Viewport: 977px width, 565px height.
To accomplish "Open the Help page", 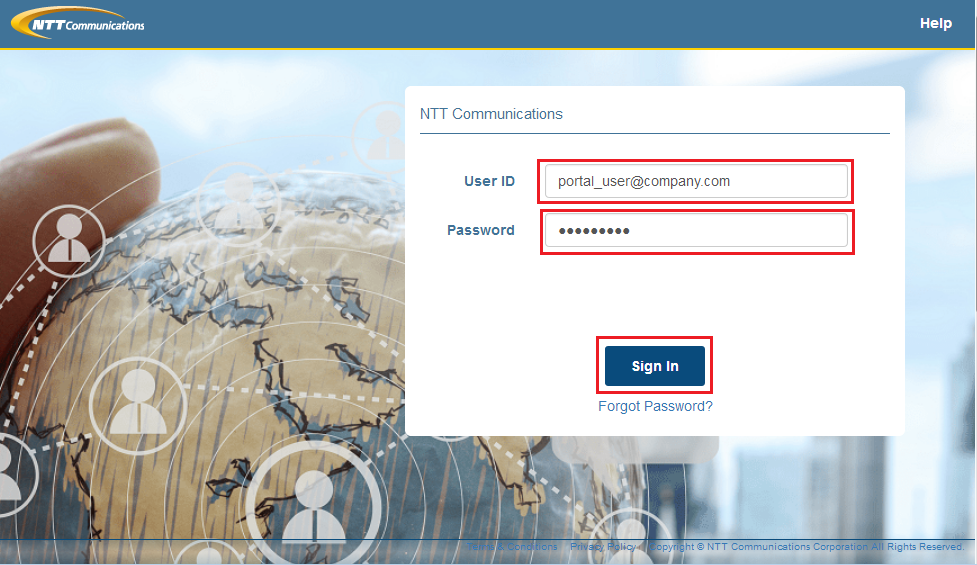I will click(935, 23).
